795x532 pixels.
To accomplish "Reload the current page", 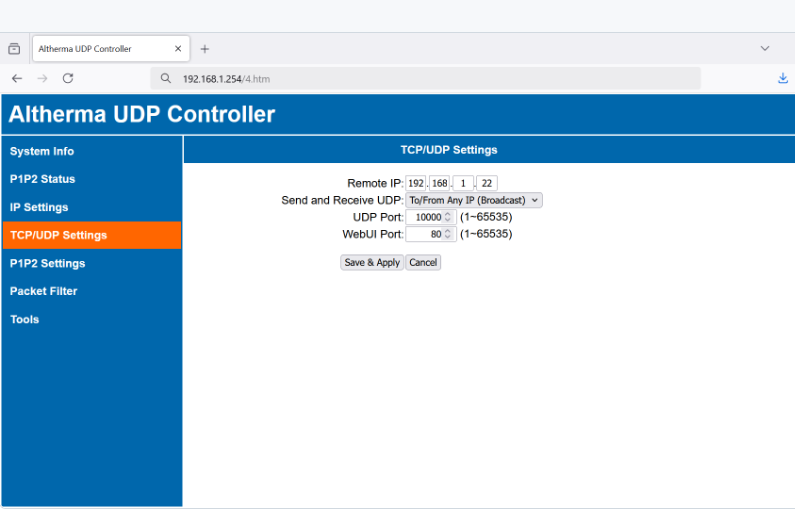I will click(x=68, y=78).
